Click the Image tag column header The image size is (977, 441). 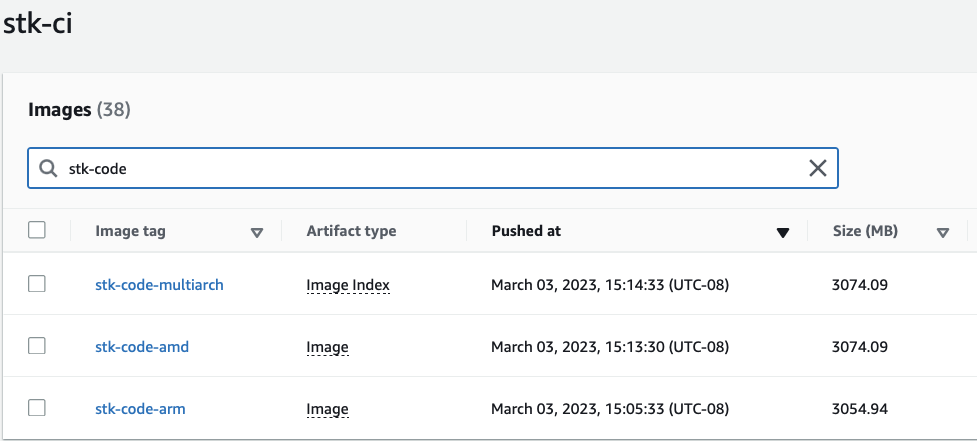[130, 231]
